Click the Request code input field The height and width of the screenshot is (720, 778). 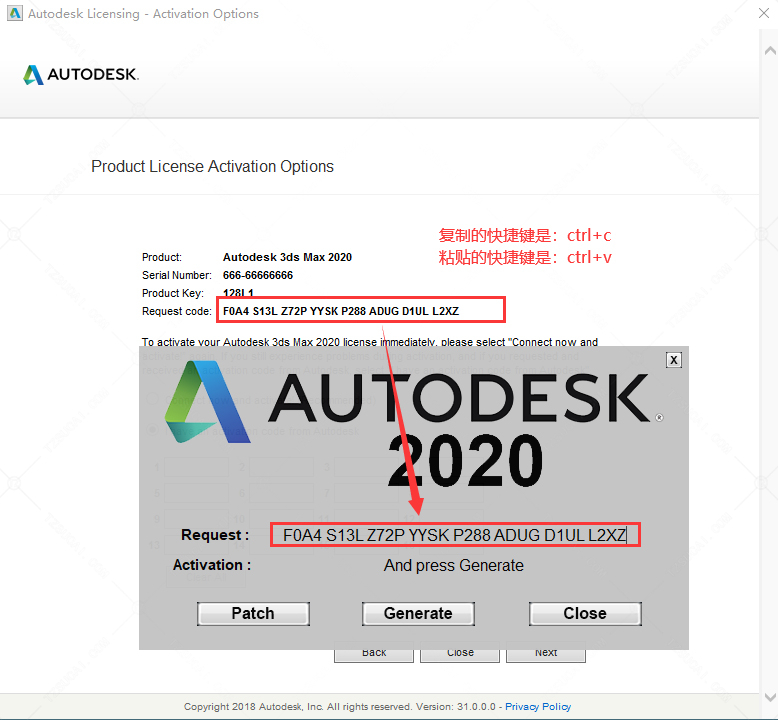point(455,535)
